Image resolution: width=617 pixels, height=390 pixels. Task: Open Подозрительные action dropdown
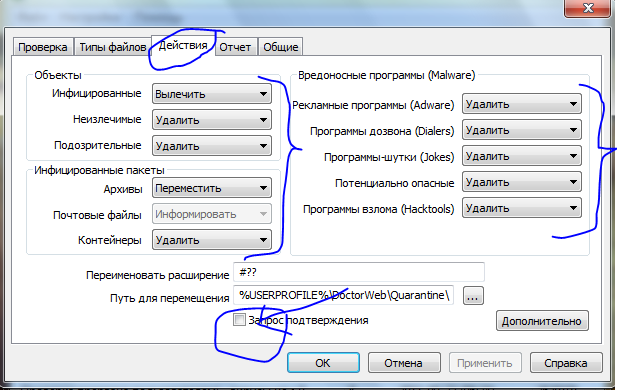pyautogui.click(x=212, y=146)
